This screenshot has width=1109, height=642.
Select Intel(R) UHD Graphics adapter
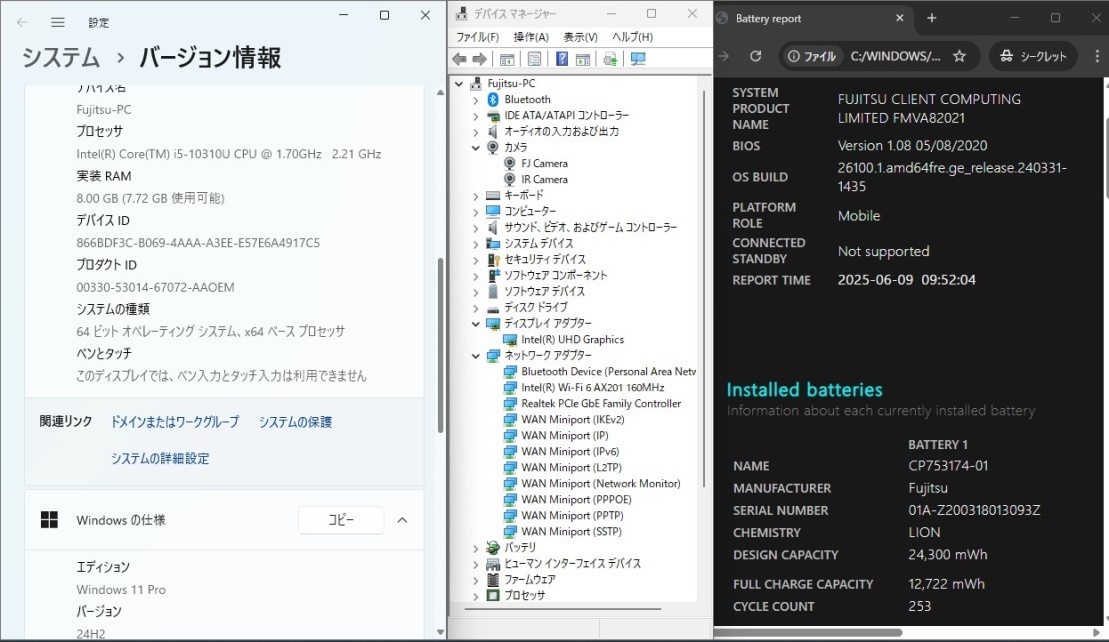(572, 339)
